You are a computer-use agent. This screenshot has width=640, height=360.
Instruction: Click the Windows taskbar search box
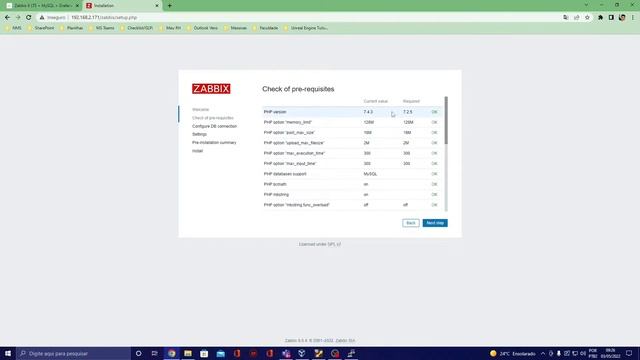[73, 353]
